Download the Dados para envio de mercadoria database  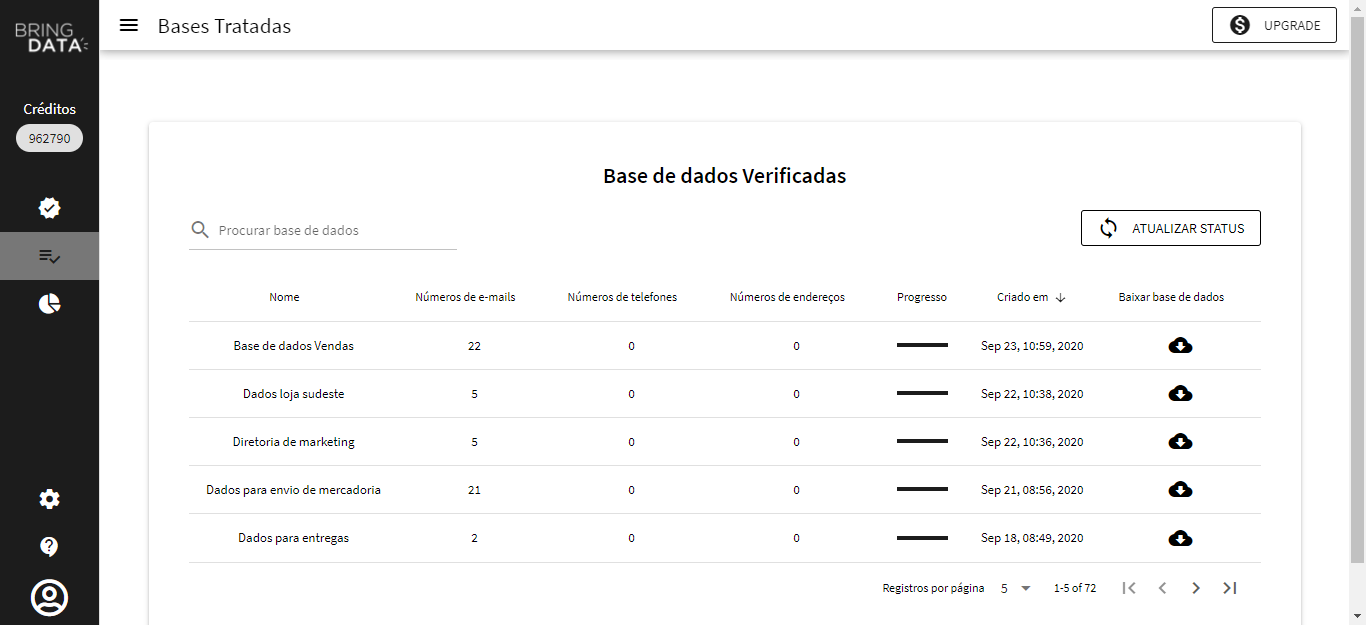point(1180,490)
